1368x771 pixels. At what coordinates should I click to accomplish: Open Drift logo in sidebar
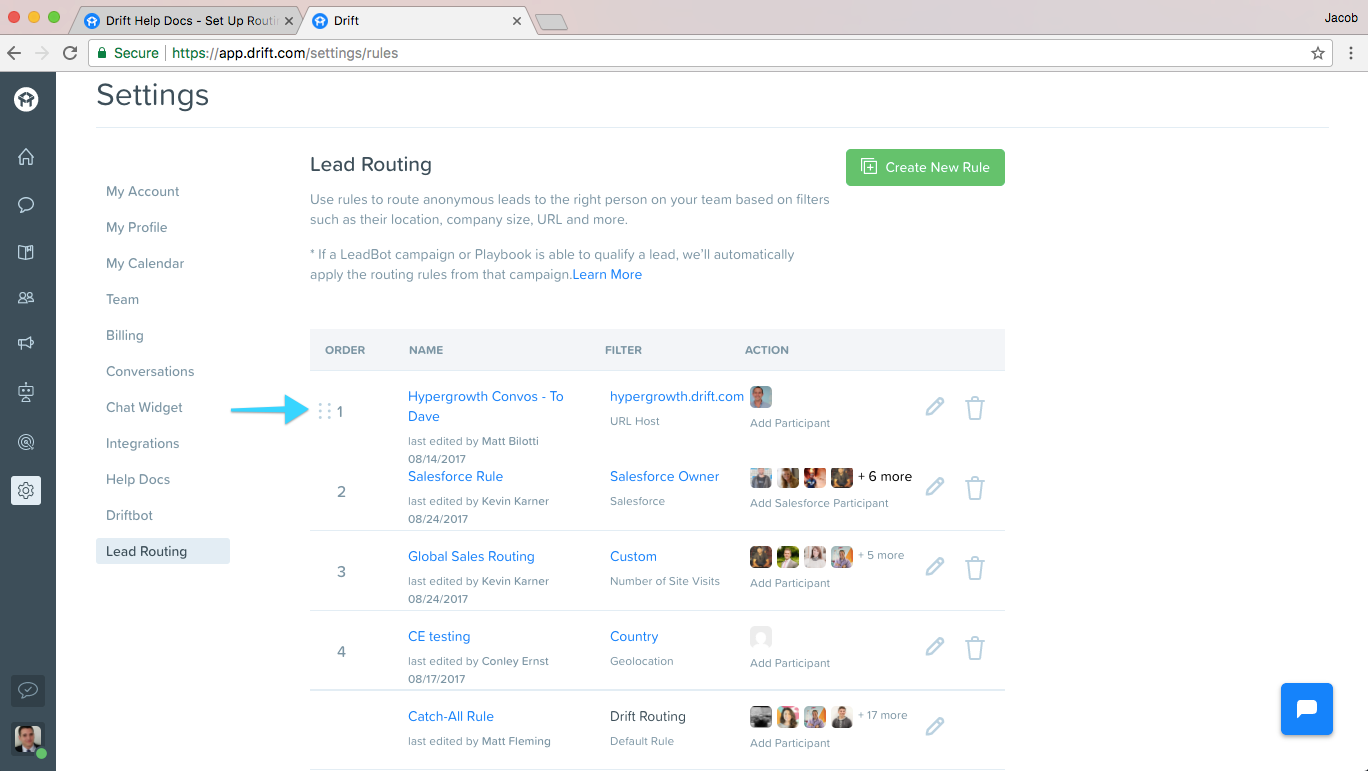pyautogui.click(x=26, y=99)
